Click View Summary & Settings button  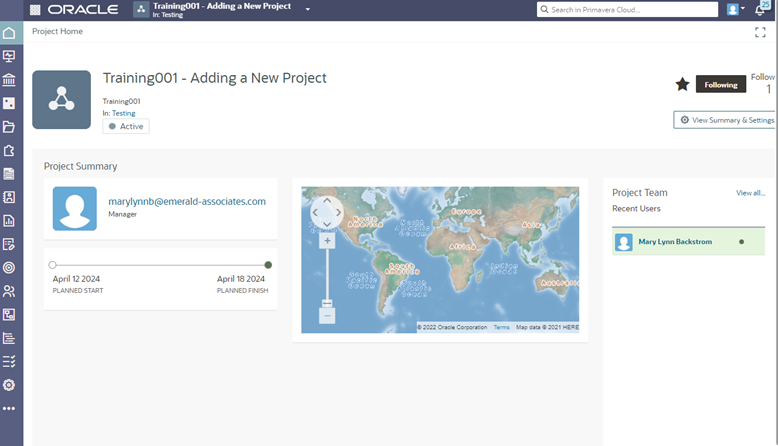coord(725,120)
